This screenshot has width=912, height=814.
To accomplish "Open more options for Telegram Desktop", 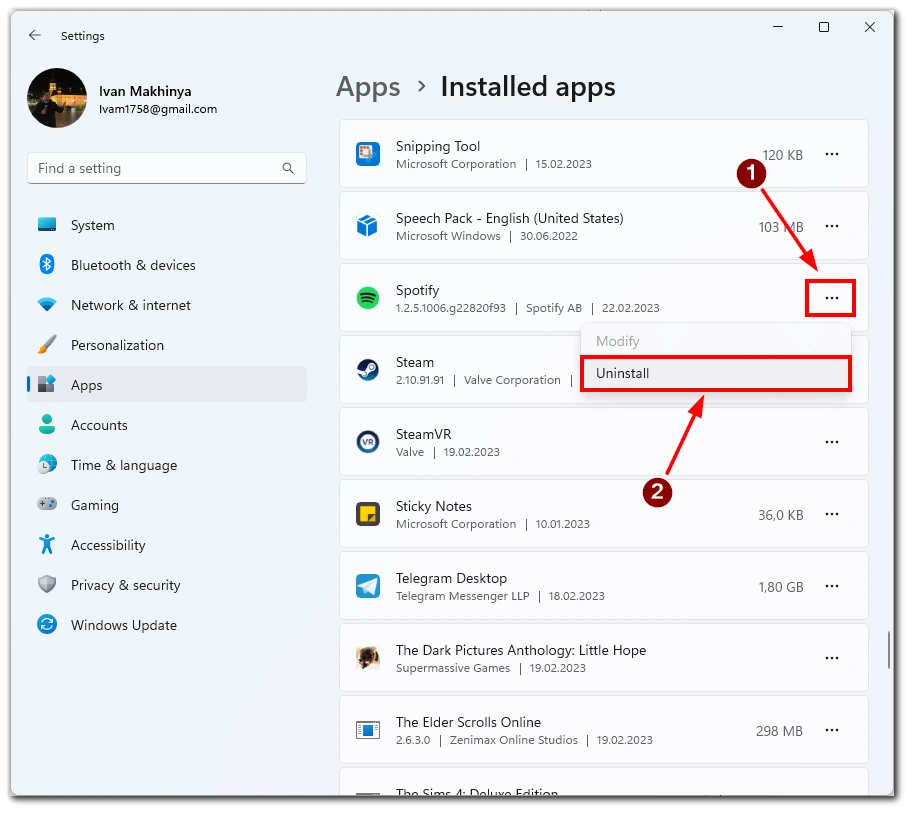I will (833, 587).
